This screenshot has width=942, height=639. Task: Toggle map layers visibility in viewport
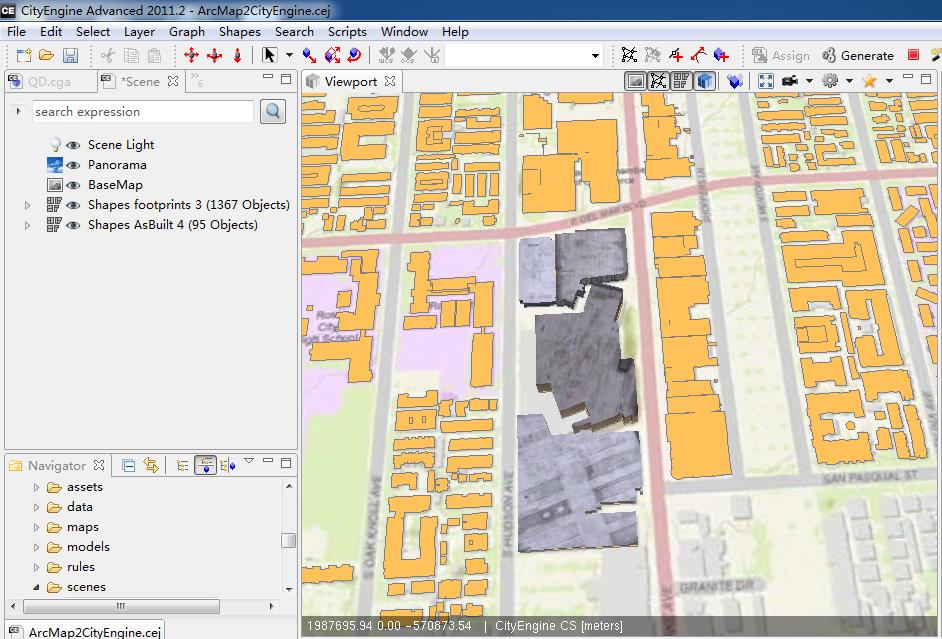636,80
